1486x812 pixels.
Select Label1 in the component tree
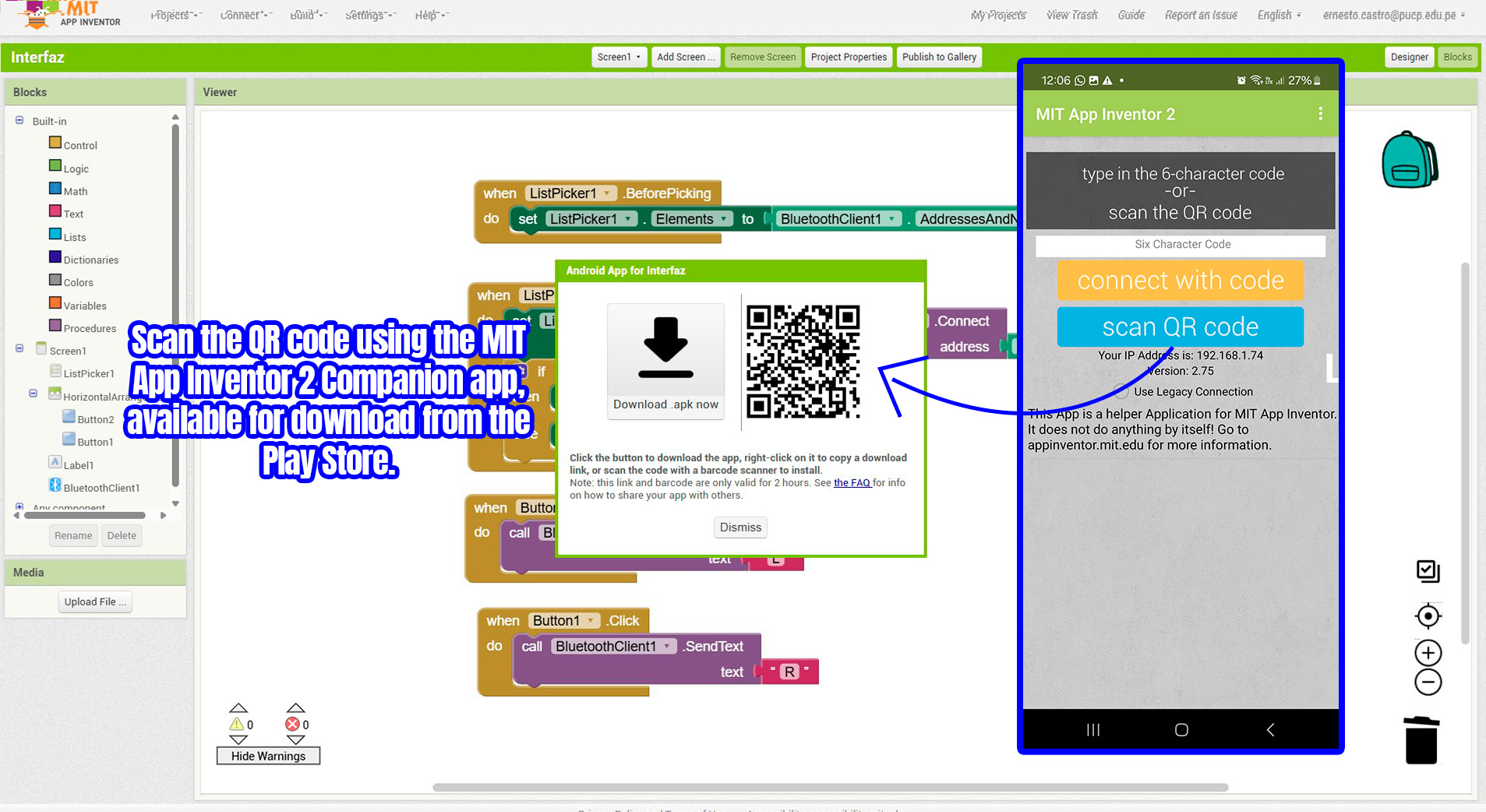tap(72, 464)
